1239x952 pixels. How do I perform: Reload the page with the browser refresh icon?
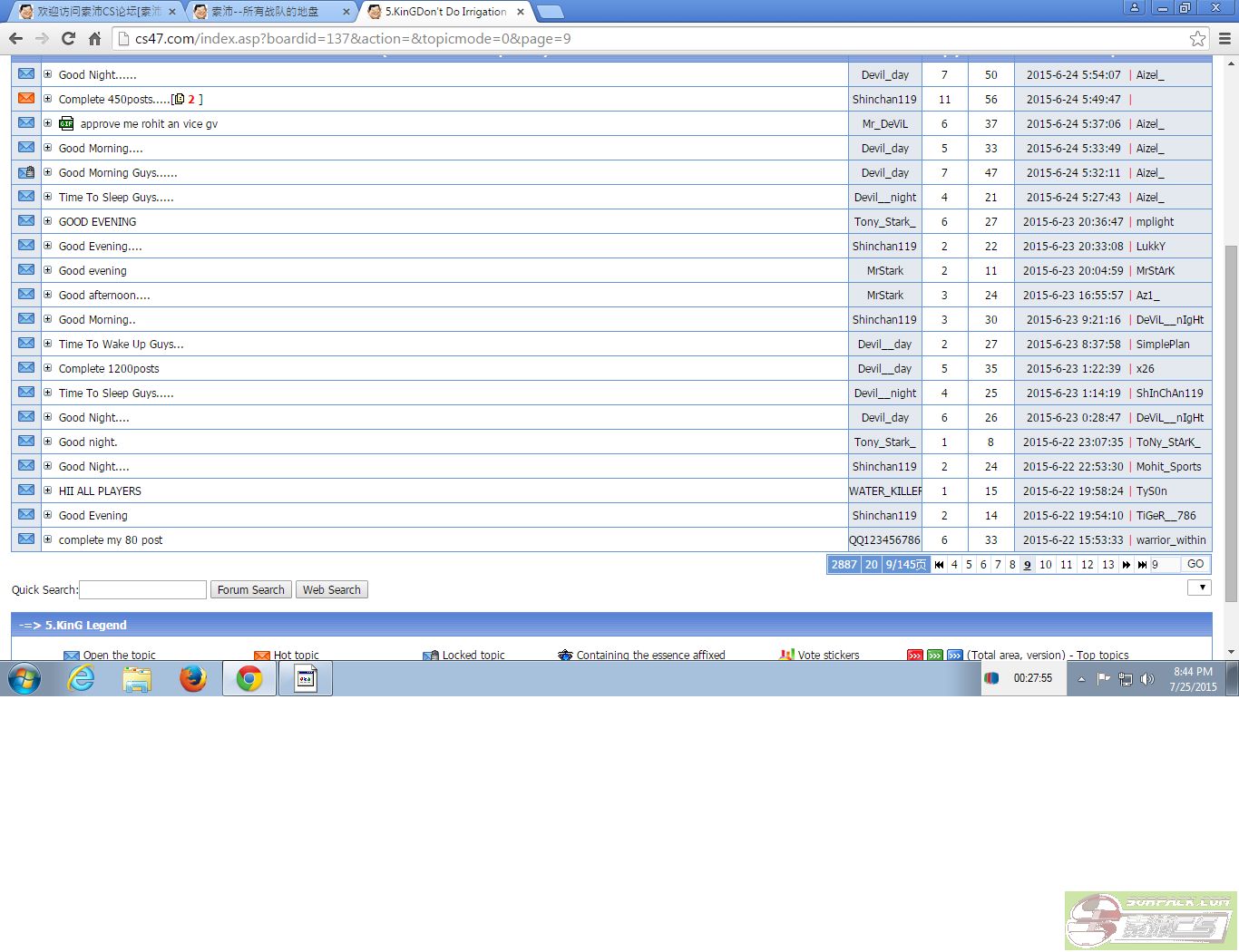(68, 38)
